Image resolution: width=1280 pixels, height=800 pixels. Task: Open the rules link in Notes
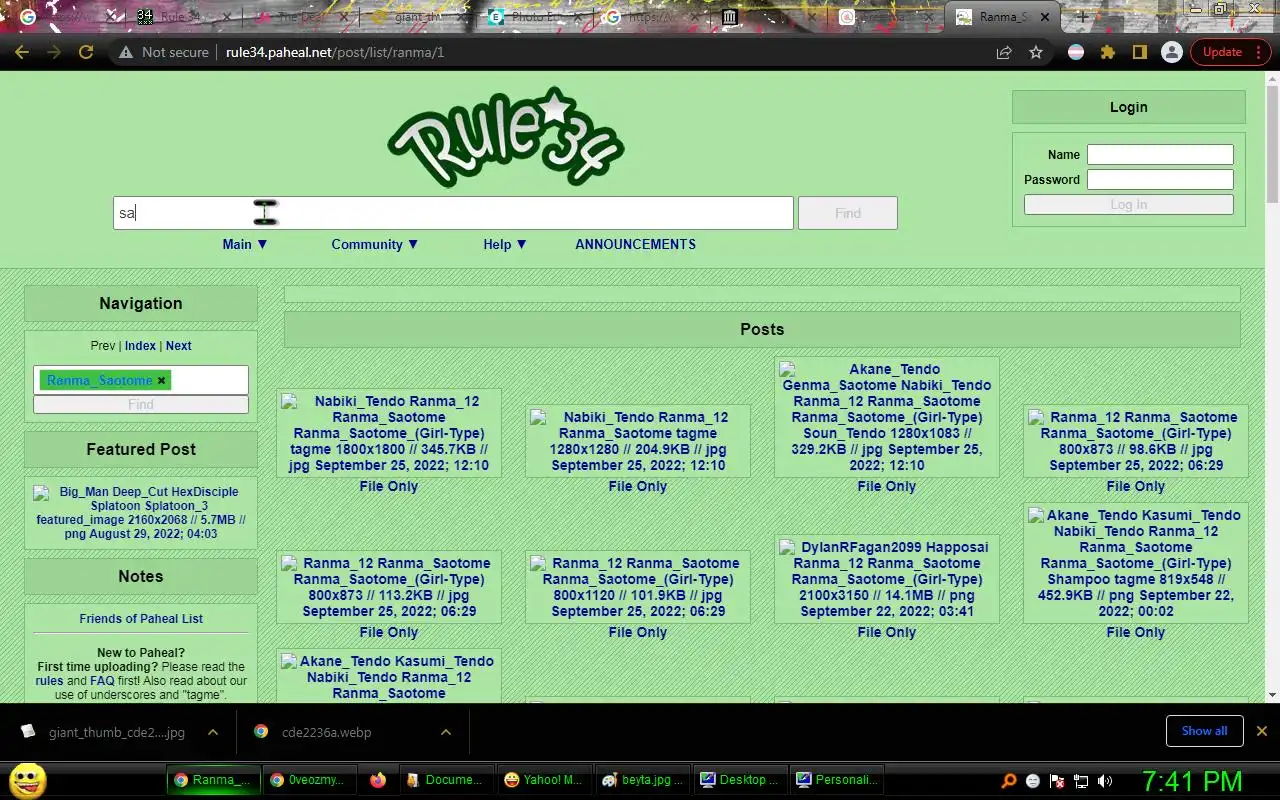point(49,681)
